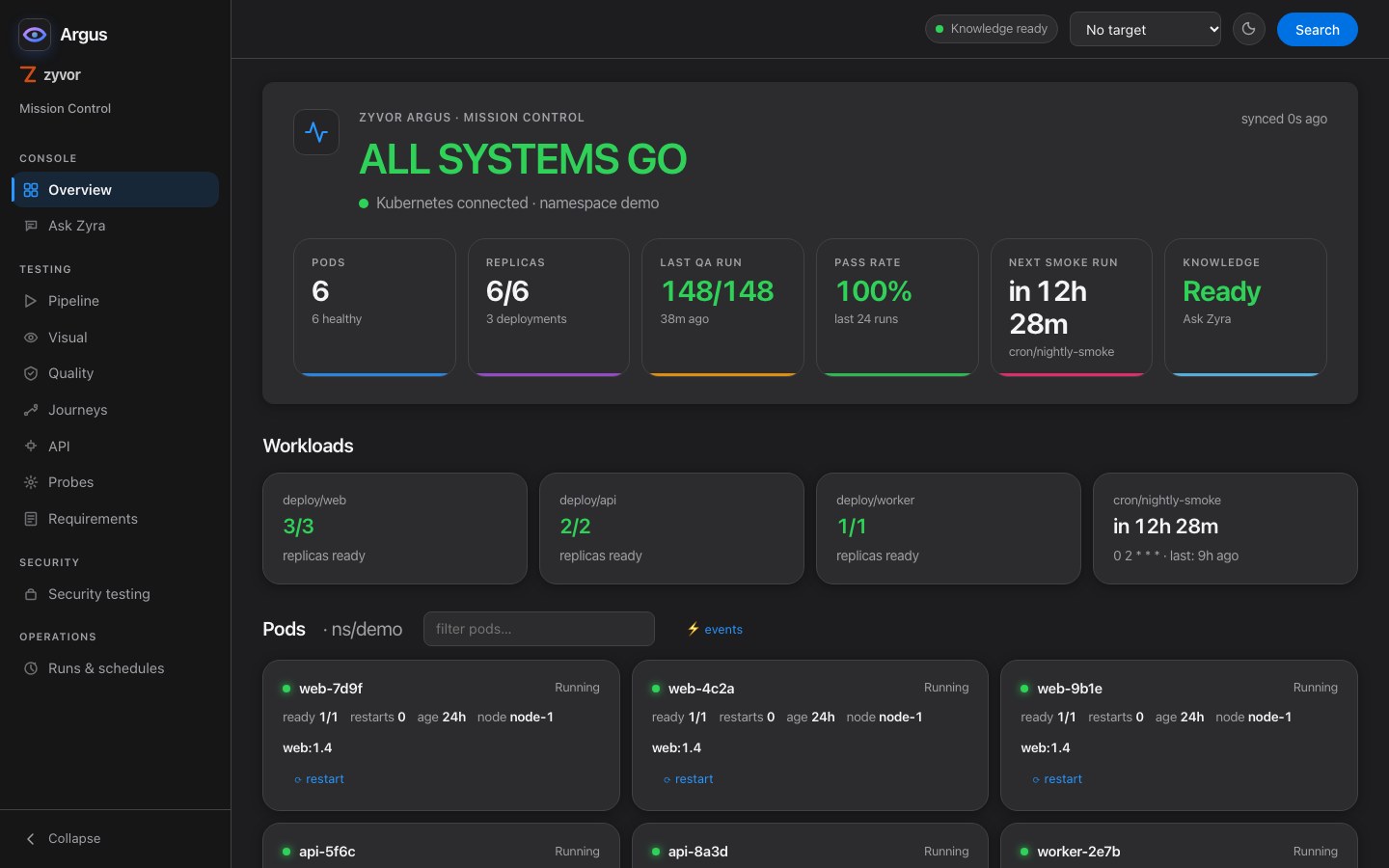Select the deploy/api workload card
The width and height of the screenshot is (1389, 868).
tap(671, 529)
